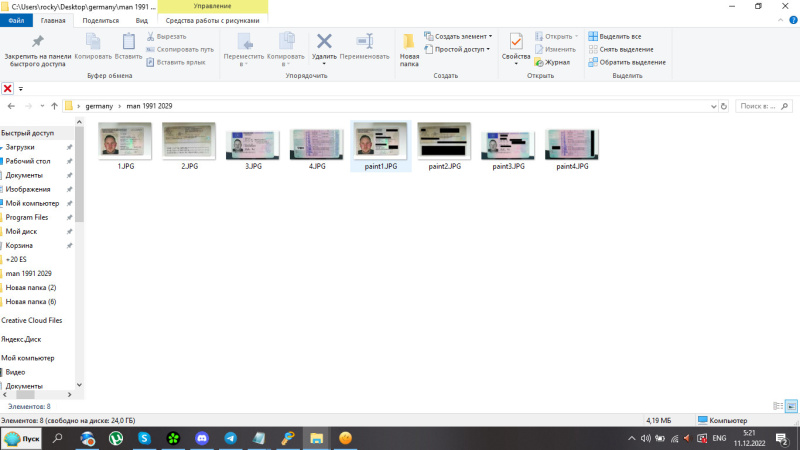Navigate up one folder with the up arrow

[54, 105]
